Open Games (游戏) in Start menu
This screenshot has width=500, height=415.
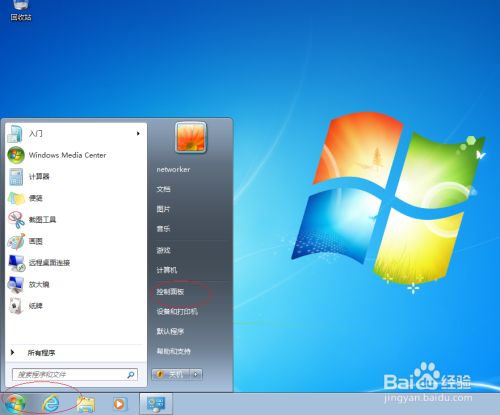coord(163,250)
